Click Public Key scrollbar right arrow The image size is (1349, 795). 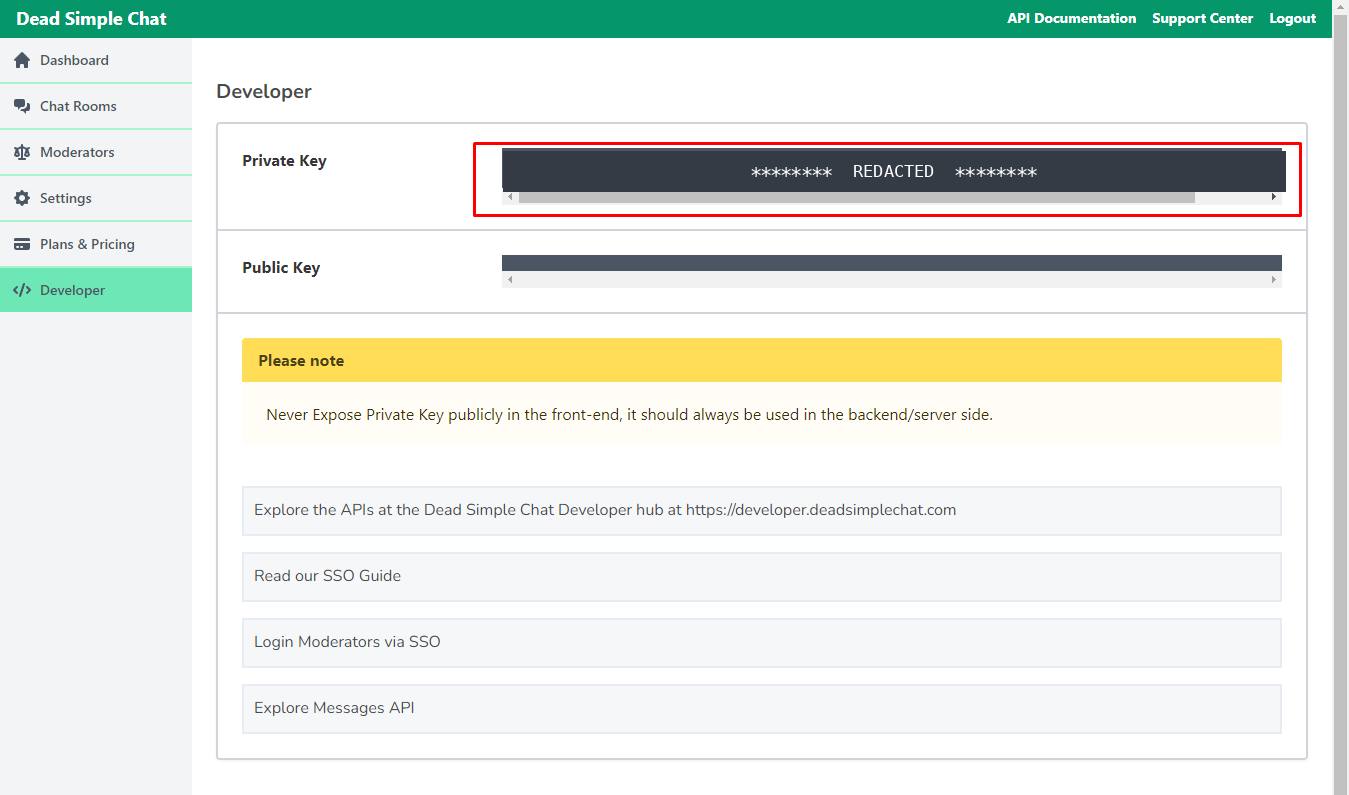(1274, 280)
